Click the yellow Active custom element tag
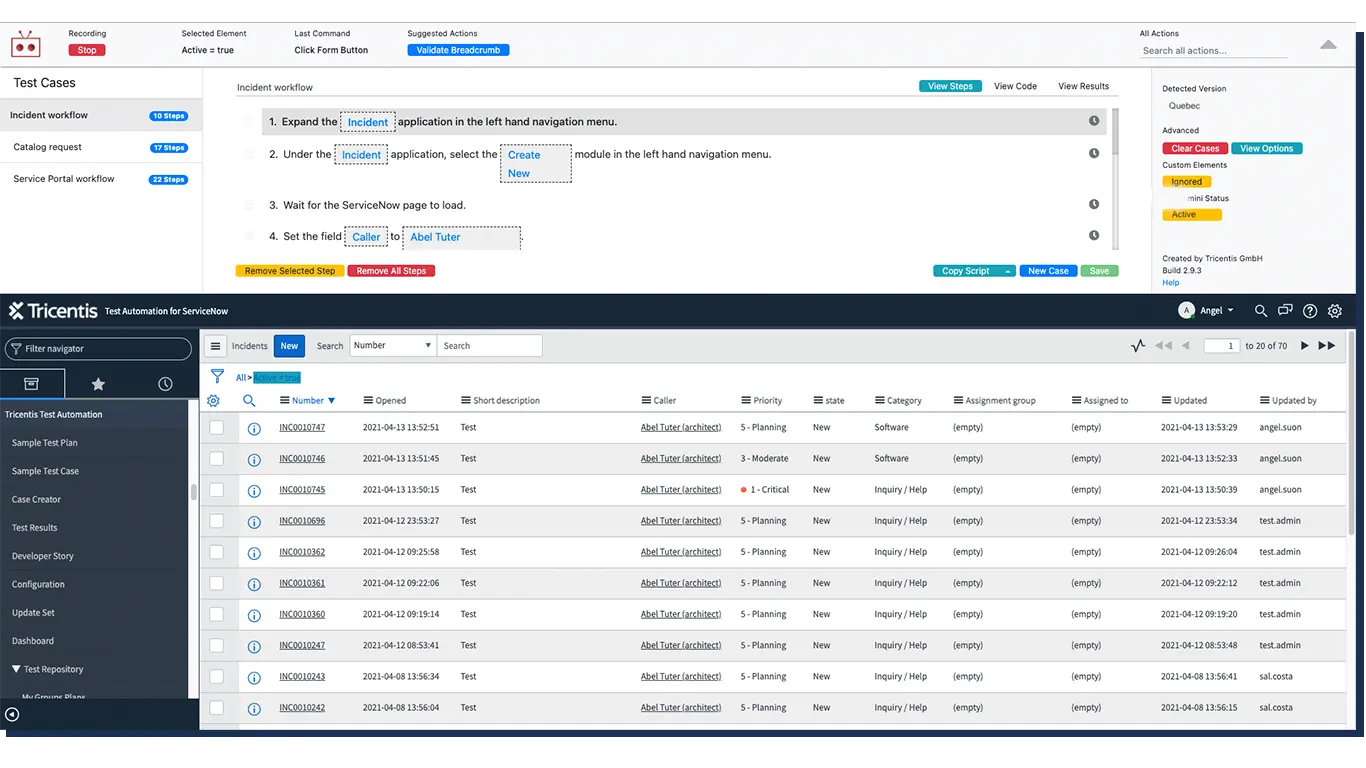Viewport: 1366px width, 768px height. point(1192,215)
